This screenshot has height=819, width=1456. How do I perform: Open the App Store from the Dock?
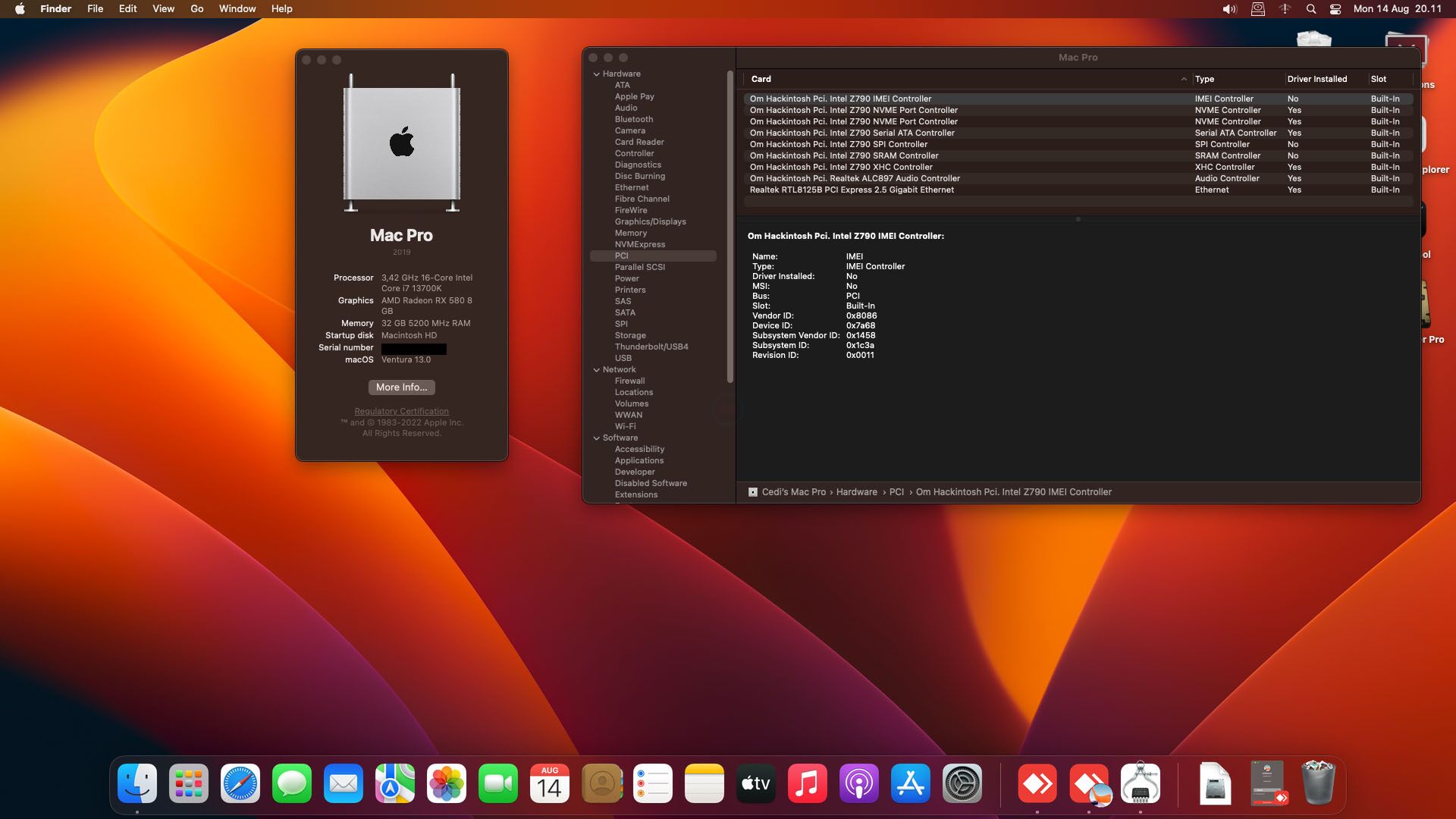(x=910, y=783)
